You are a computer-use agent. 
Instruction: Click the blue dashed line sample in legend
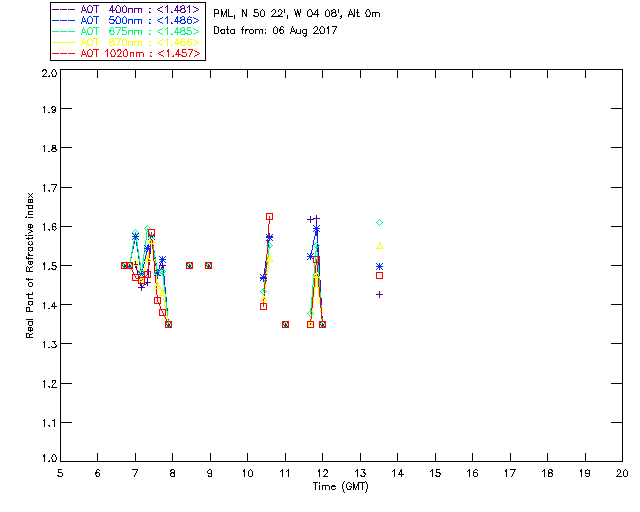click(x=64, y=20)
